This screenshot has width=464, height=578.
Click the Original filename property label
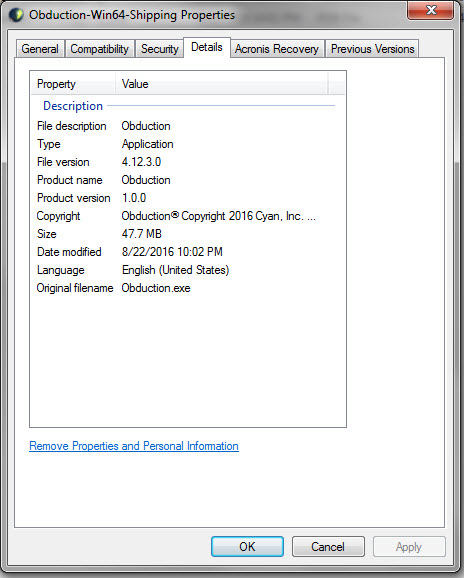pos(75,288)
